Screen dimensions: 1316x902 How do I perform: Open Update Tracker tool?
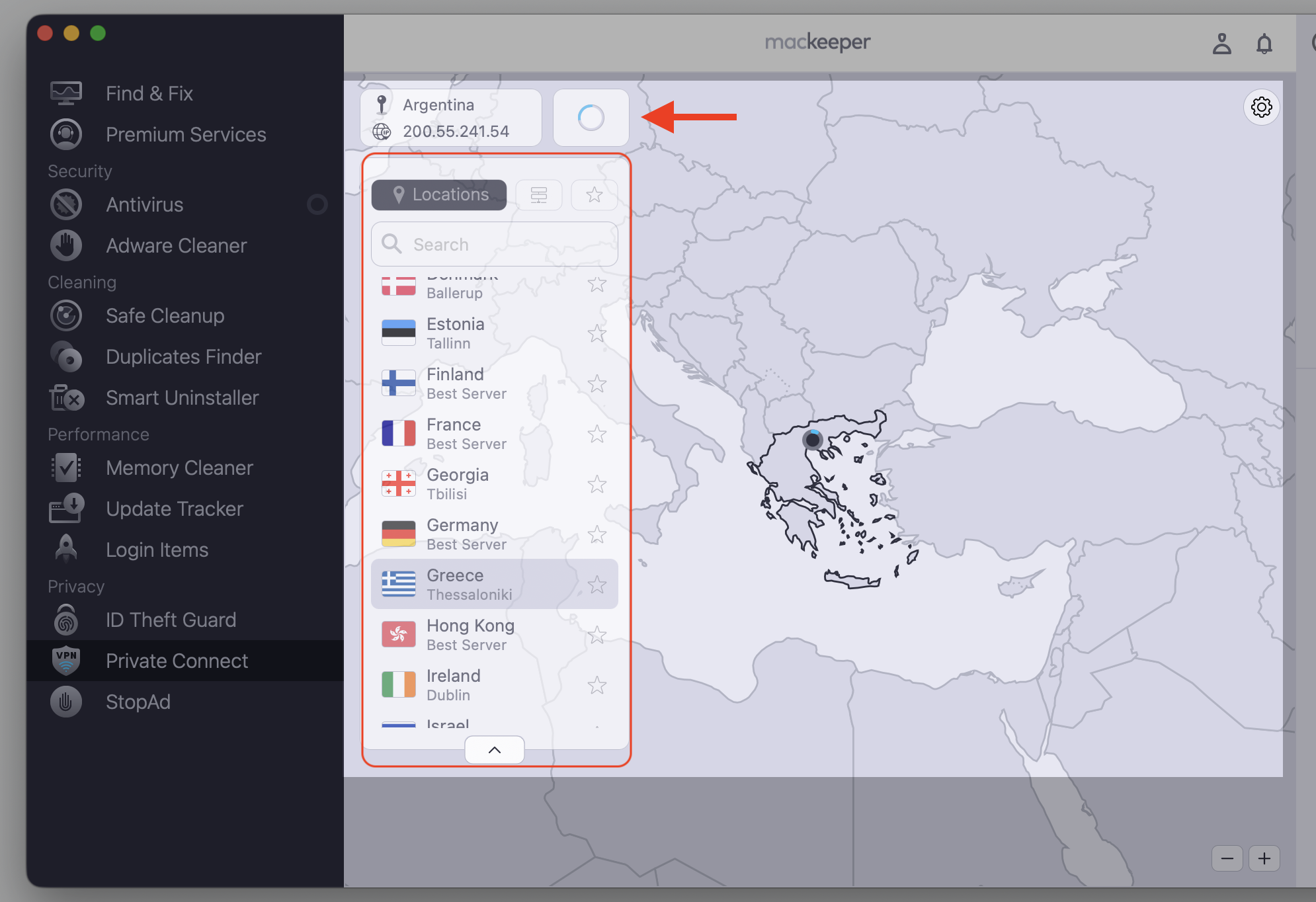(x=185, y=509)
